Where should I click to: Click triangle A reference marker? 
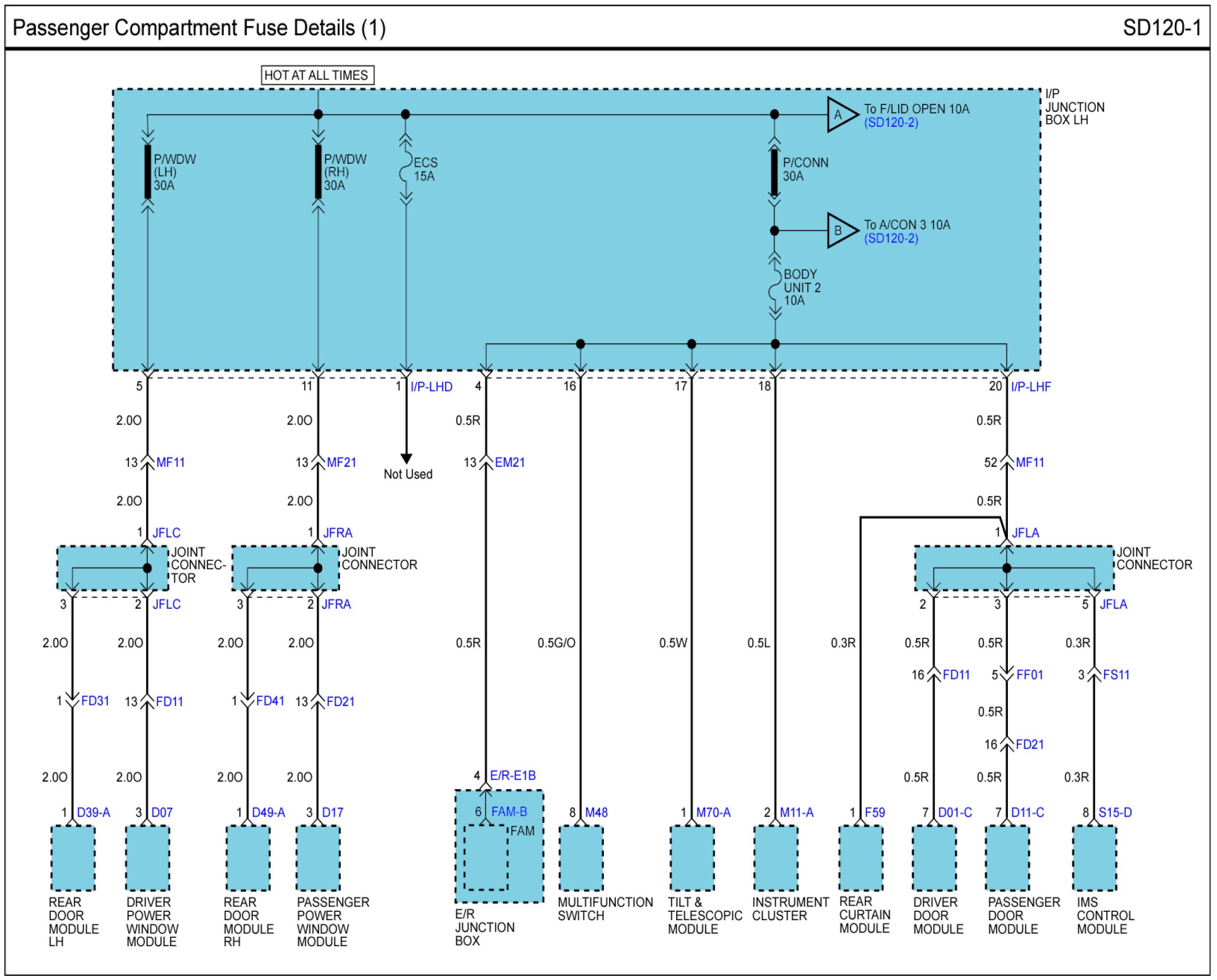(840, 114)
